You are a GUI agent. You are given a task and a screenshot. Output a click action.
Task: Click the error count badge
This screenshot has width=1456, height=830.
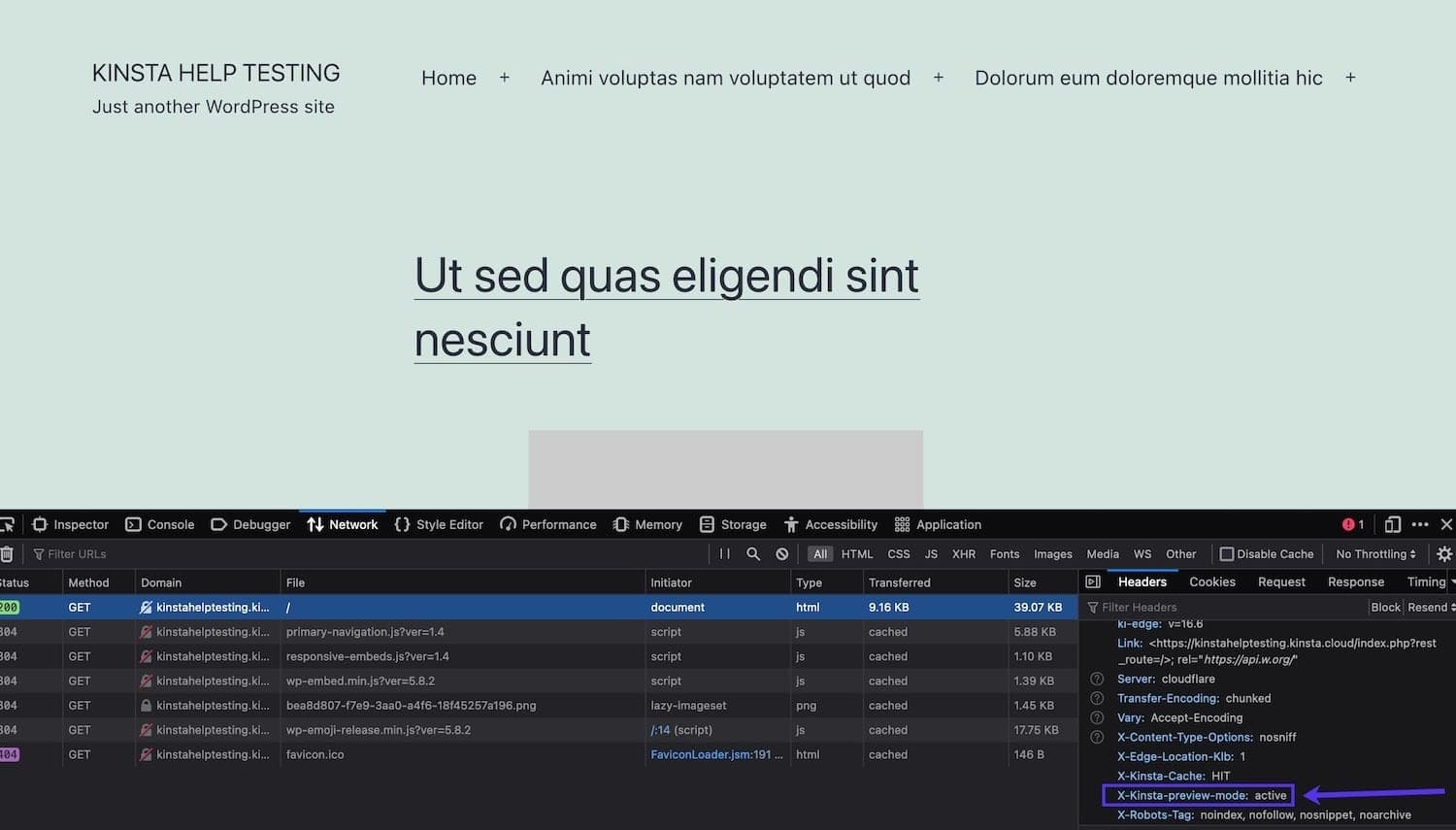point(1350,524)
